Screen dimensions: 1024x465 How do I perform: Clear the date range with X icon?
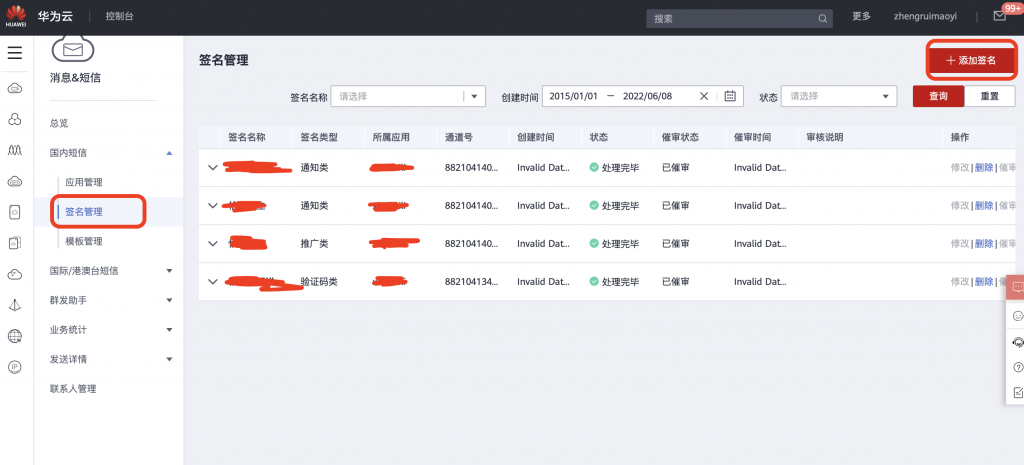(x=704, y=96)
